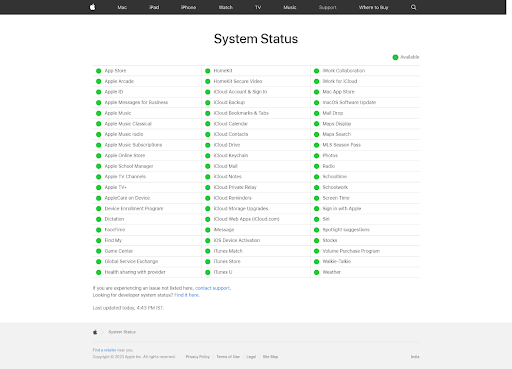Follow the contact support link
Screen dimensions: 512x369
pos(212,288)
